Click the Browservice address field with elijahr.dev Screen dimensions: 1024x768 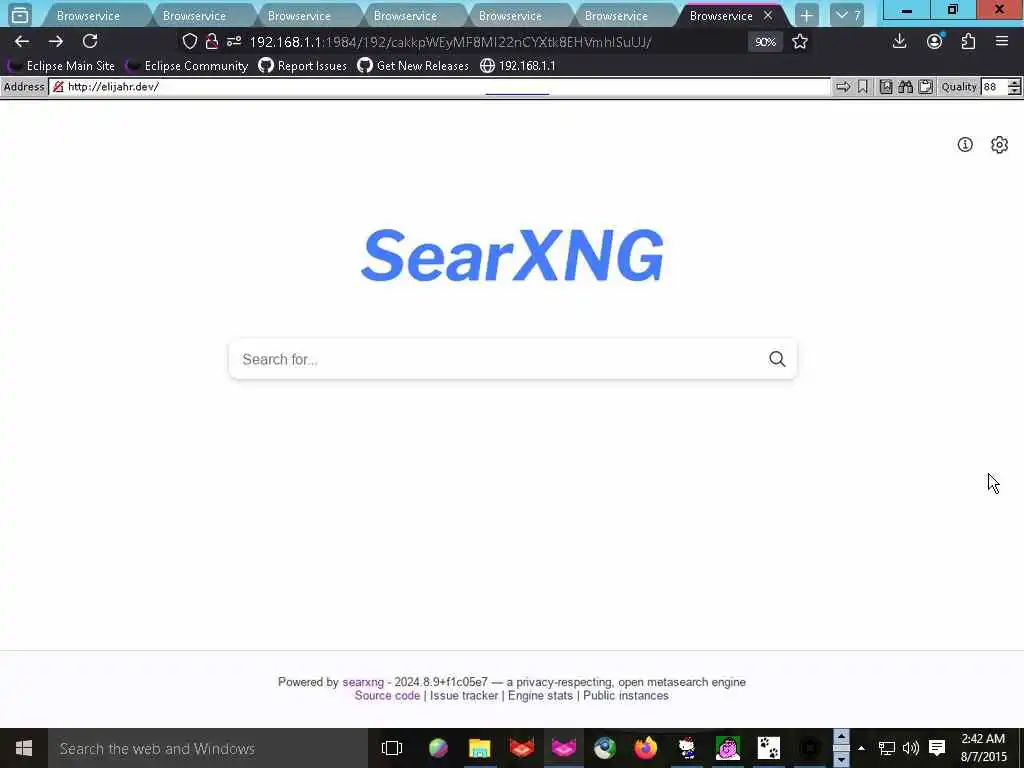point(440,87)
